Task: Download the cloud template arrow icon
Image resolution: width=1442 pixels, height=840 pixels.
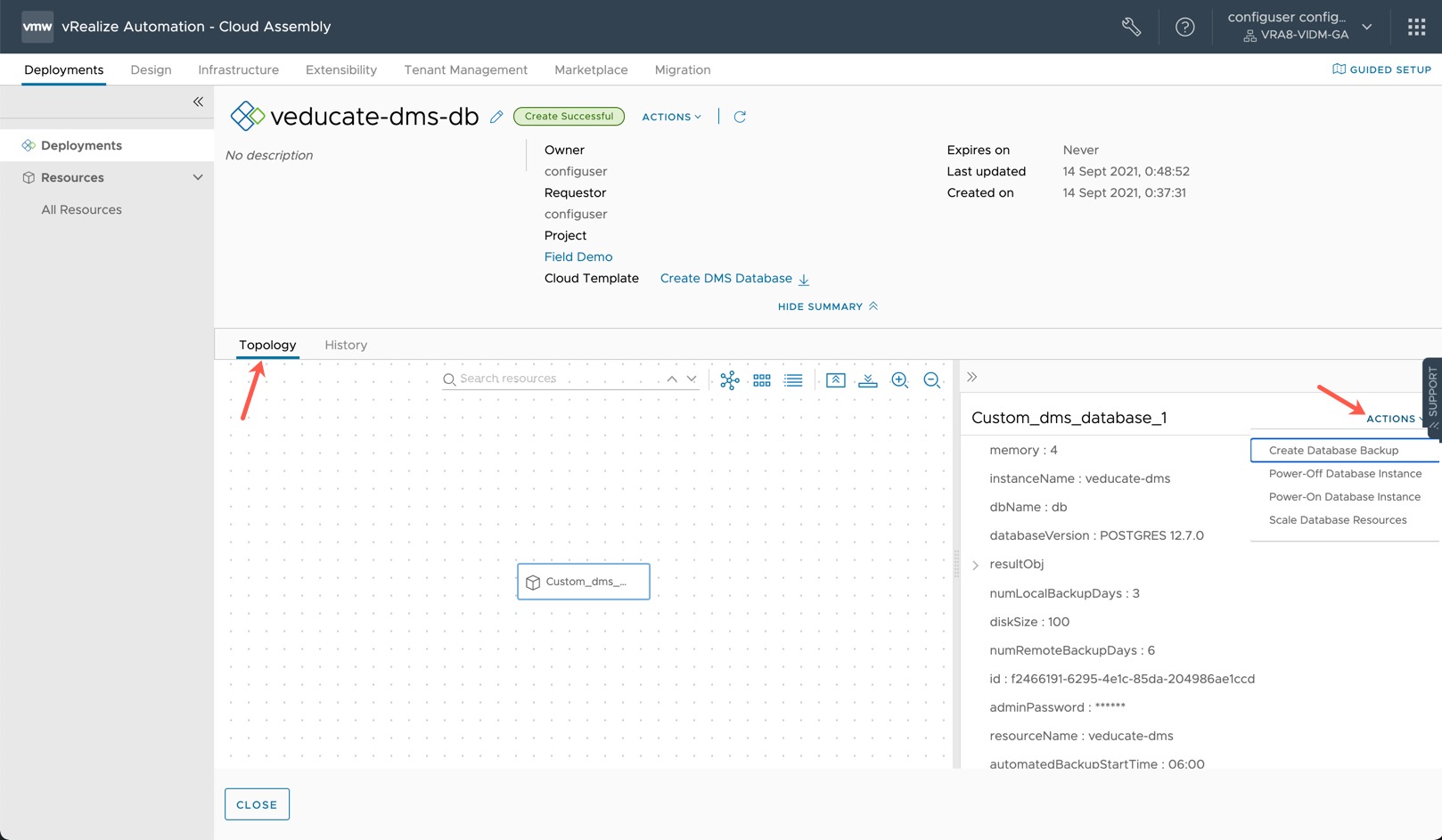Action: (x=804, y=279)
